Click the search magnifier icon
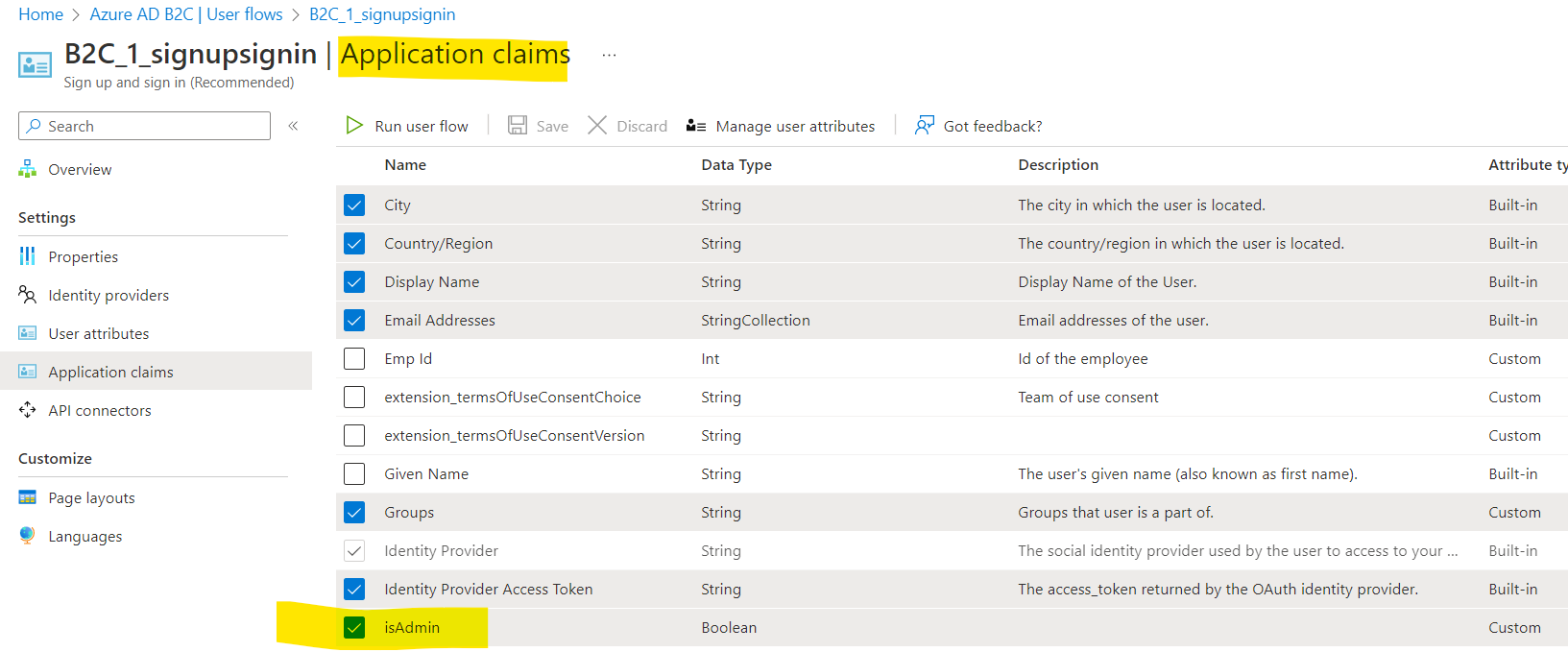1568x652 pixels. coord(35,126)
